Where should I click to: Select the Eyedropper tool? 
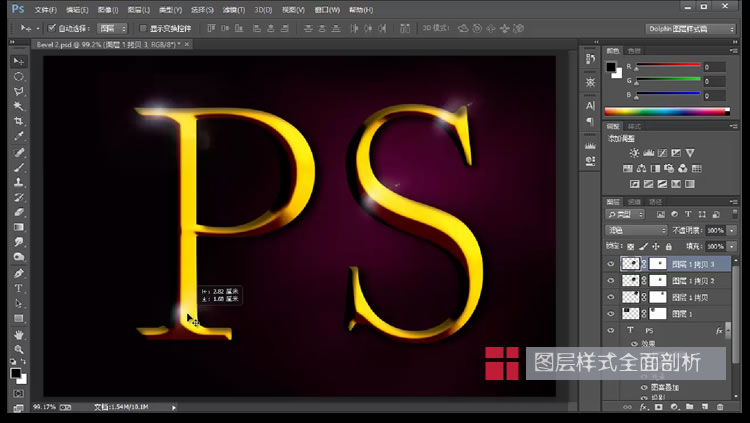click(19, 136)
